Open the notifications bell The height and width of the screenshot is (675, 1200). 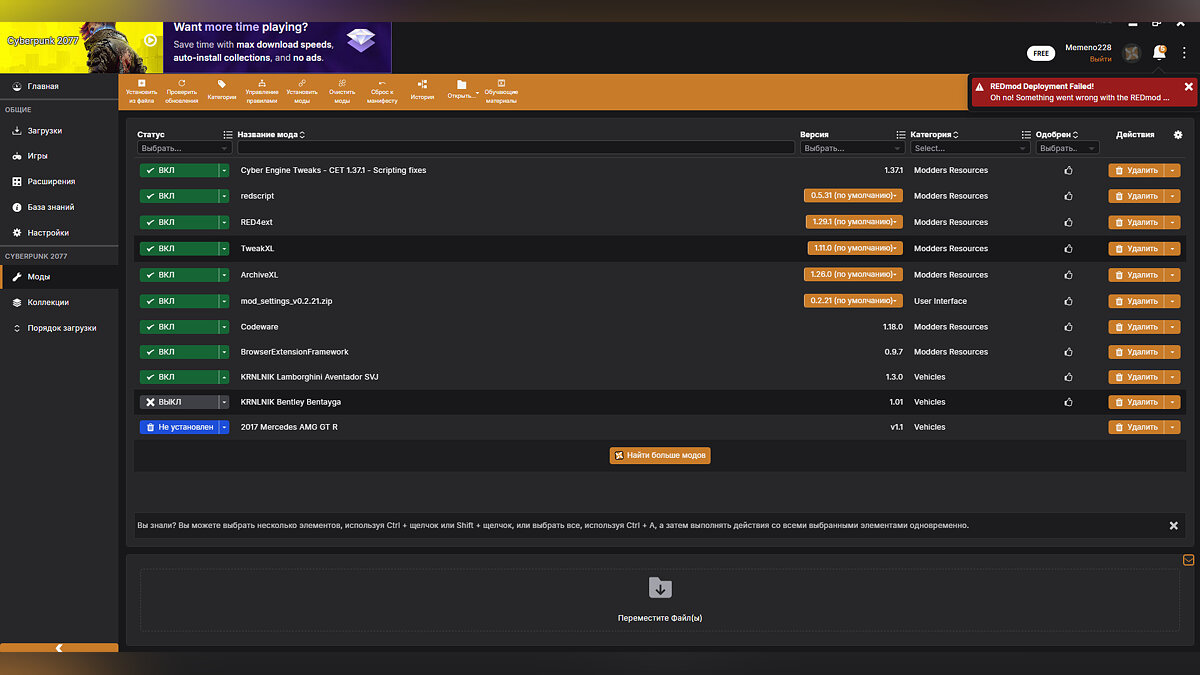[x=1159, y=53]
